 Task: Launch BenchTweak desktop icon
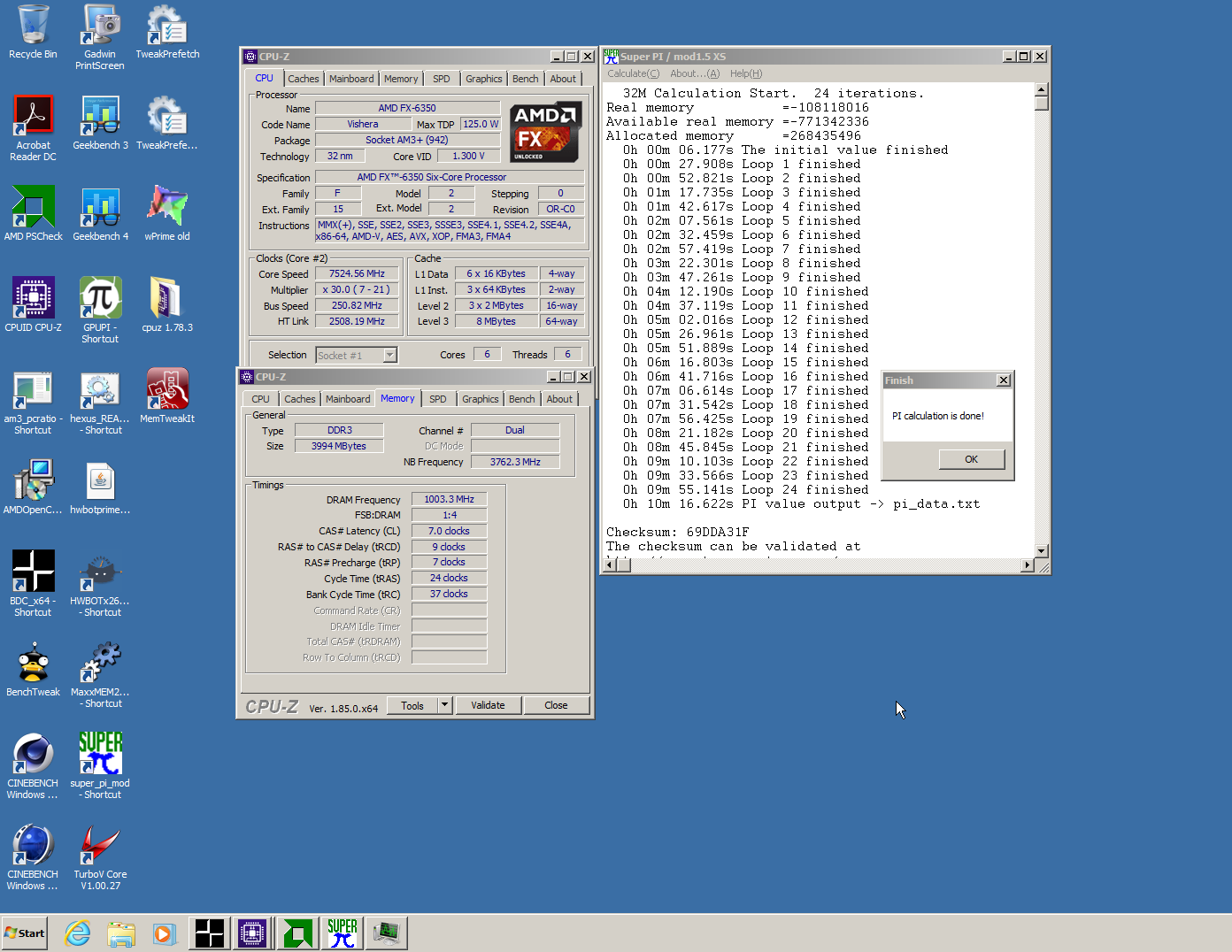pyautogui.click(x=33, y=670)
